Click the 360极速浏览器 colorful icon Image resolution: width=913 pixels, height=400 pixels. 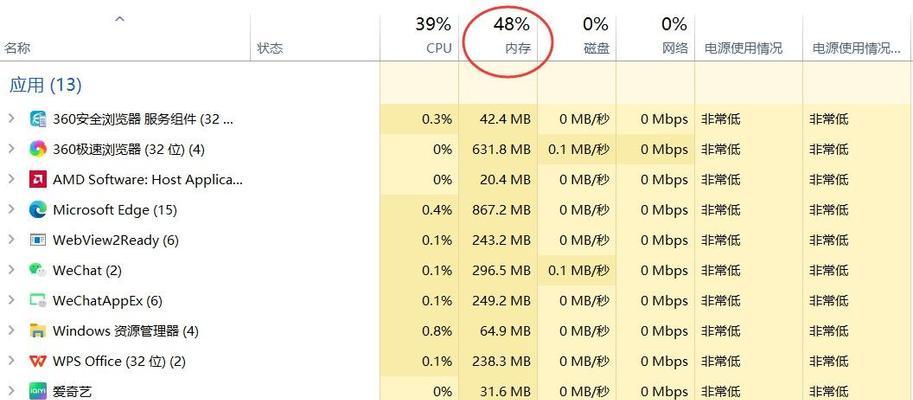[38, 149]
